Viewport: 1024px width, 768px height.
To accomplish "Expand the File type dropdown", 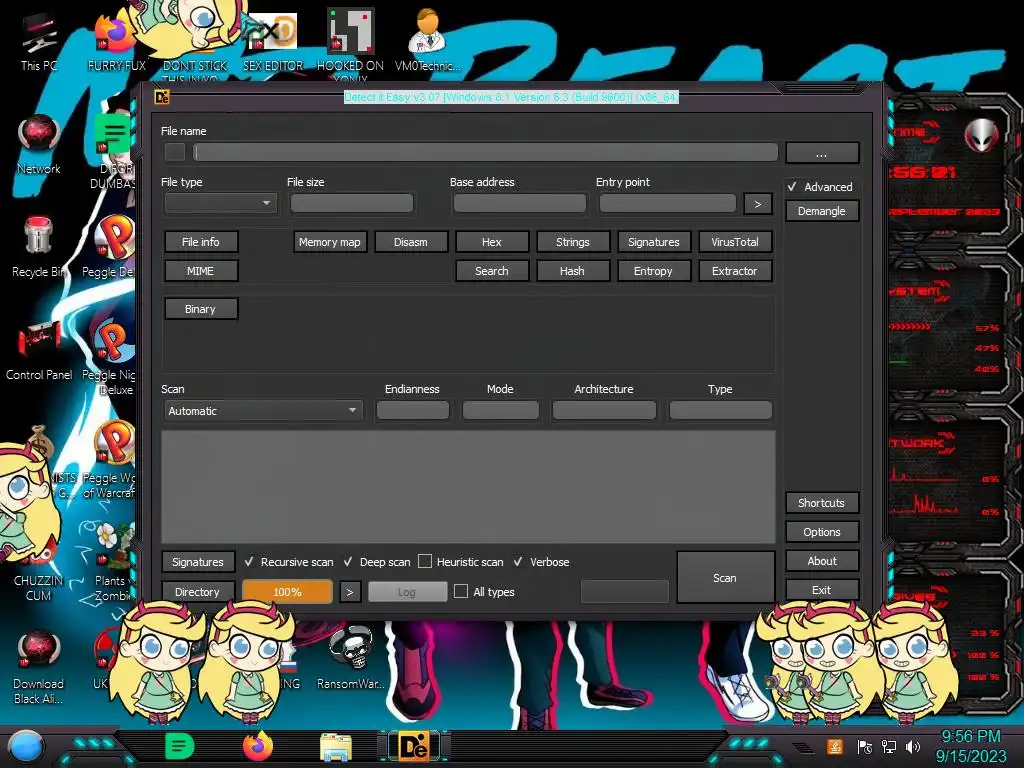I will [221, 203].
